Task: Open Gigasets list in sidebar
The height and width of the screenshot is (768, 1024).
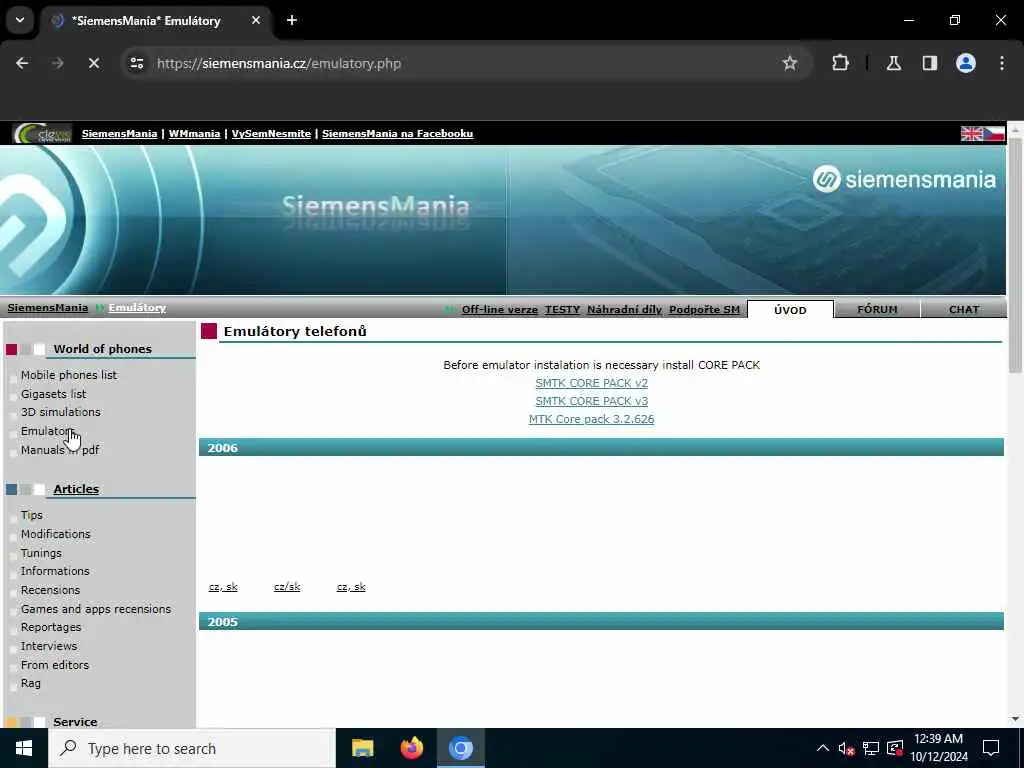Action: click(54, 394)
